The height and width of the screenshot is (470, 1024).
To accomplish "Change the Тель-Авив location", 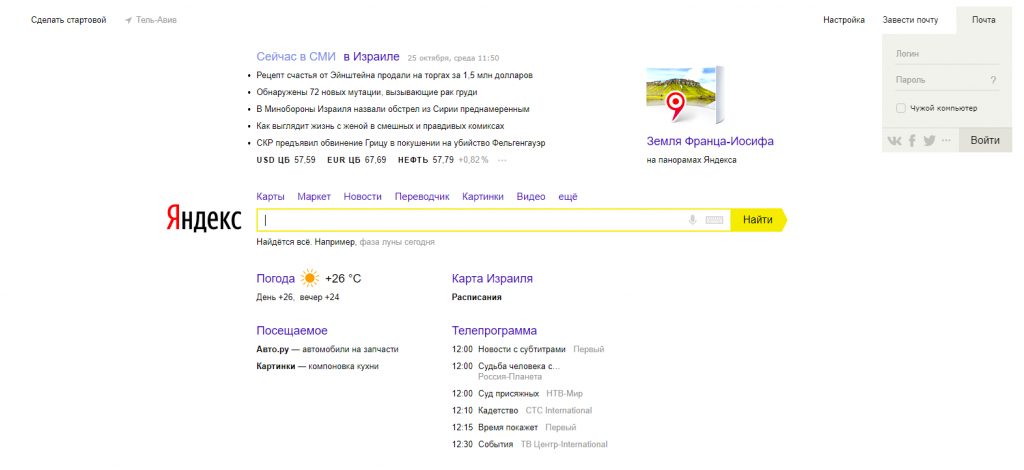I will 156,20.
